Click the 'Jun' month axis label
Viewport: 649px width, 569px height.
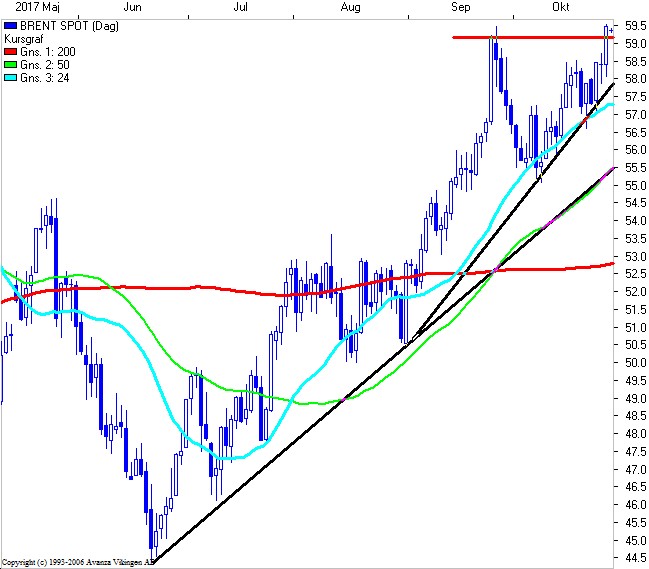[130, 8]
